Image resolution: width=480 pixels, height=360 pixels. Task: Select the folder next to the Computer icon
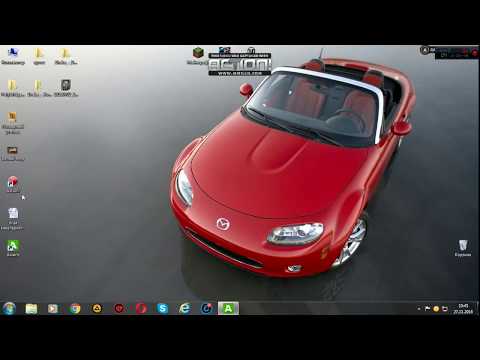coord(39,56)
